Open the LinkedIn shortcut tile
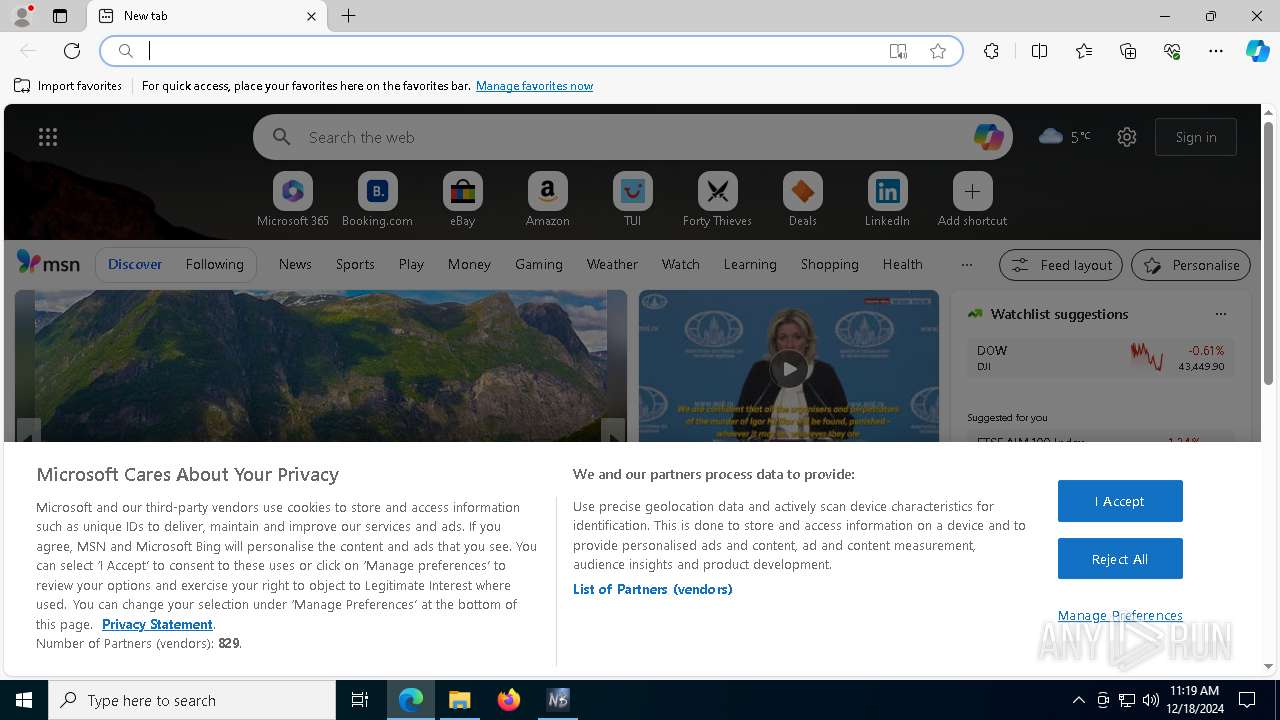 click(887, 200)
